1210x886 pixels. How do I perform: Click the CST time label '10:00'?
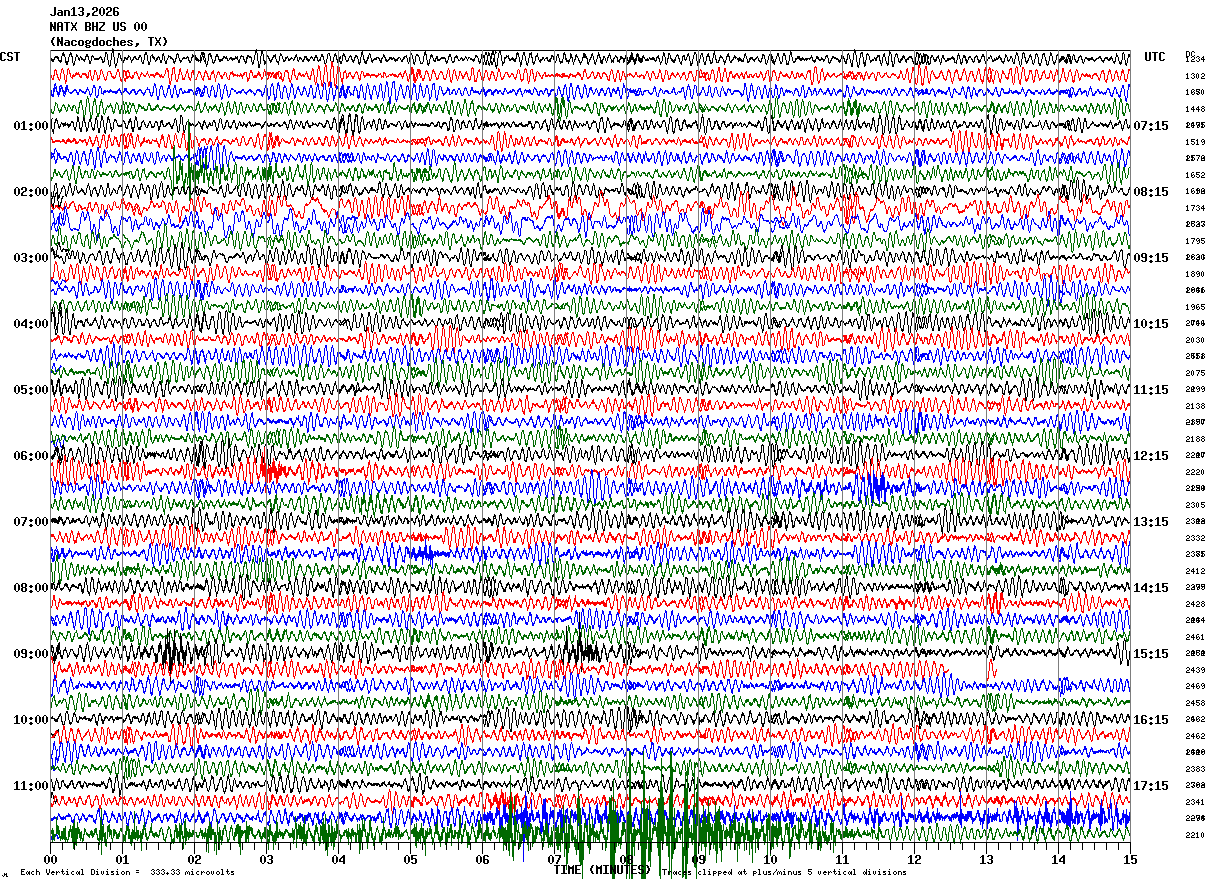(31, 720)
